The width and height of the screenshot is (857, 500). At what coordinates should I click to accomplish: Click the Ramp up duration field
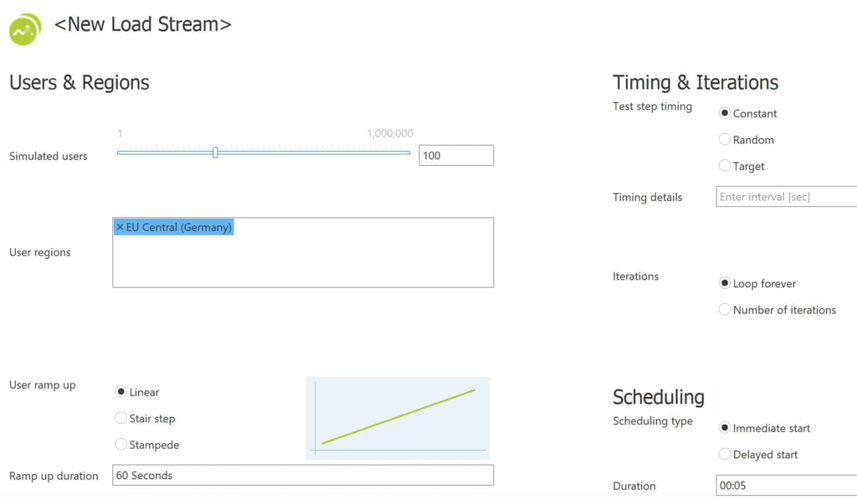303,475
